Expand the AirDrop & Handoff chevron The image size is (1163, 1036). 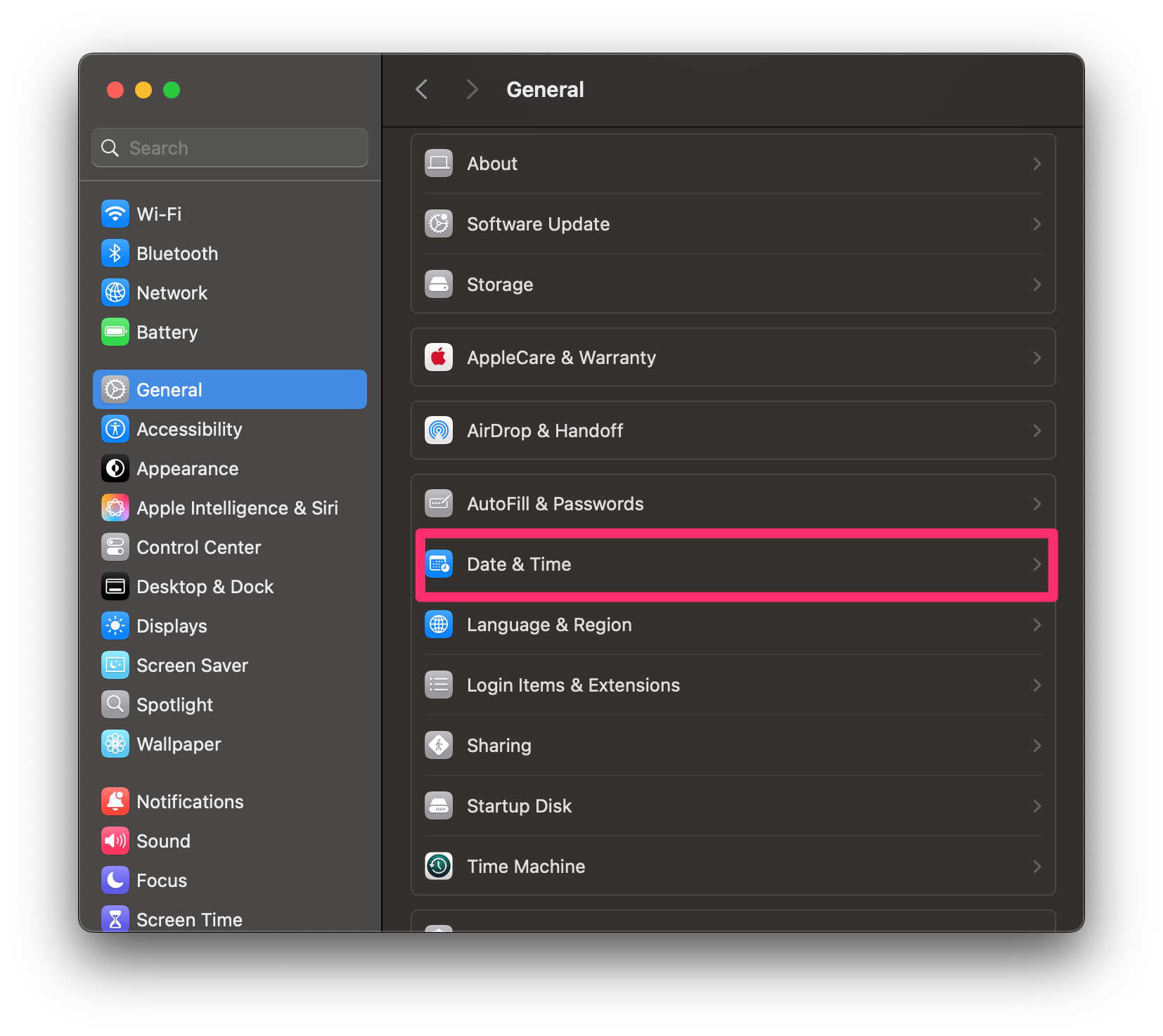click(1037, 431)
